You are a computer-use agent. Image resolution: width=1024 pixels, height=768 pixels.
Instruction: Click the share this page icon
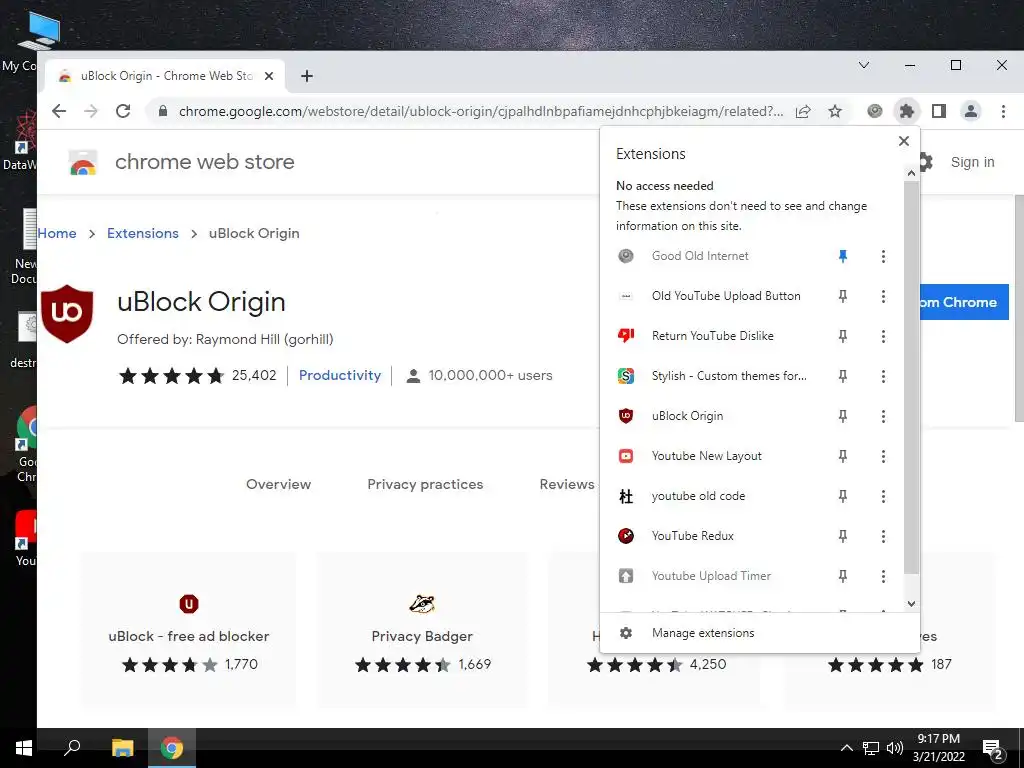tap(803, 111)
